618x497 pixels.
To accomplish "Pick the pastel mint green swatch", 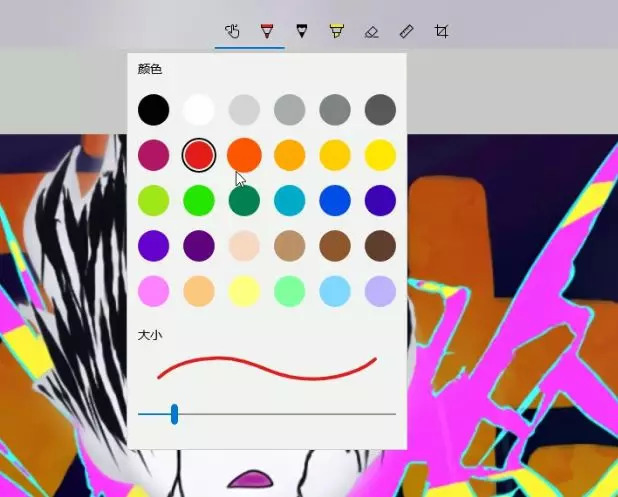I will [290, 291].
